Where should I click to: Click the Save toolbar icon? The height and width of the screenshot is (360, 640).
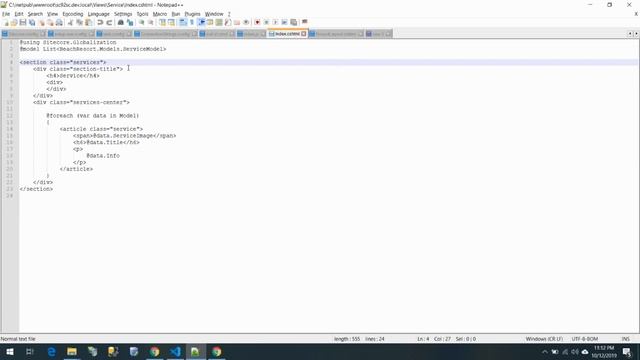23,22
